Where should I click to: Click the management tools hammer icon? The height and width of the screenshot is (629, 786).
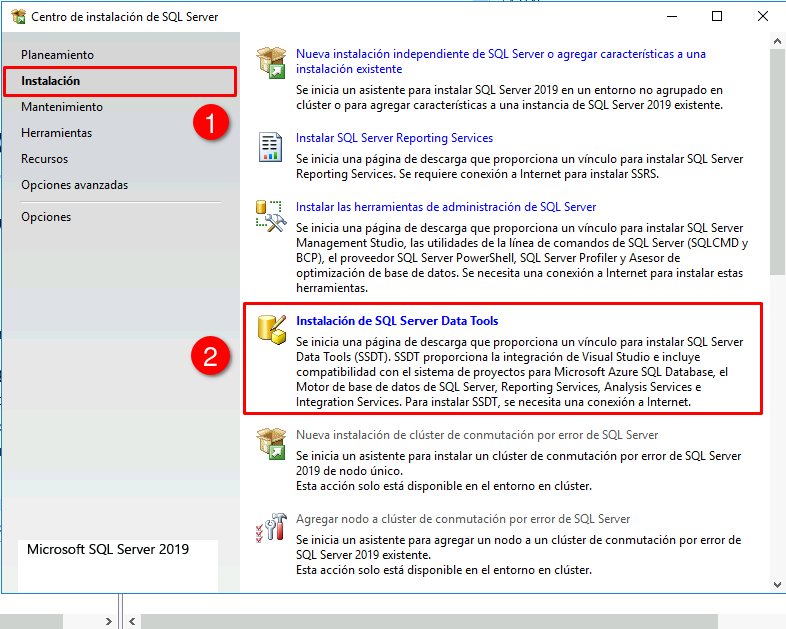tap(271, 216)
